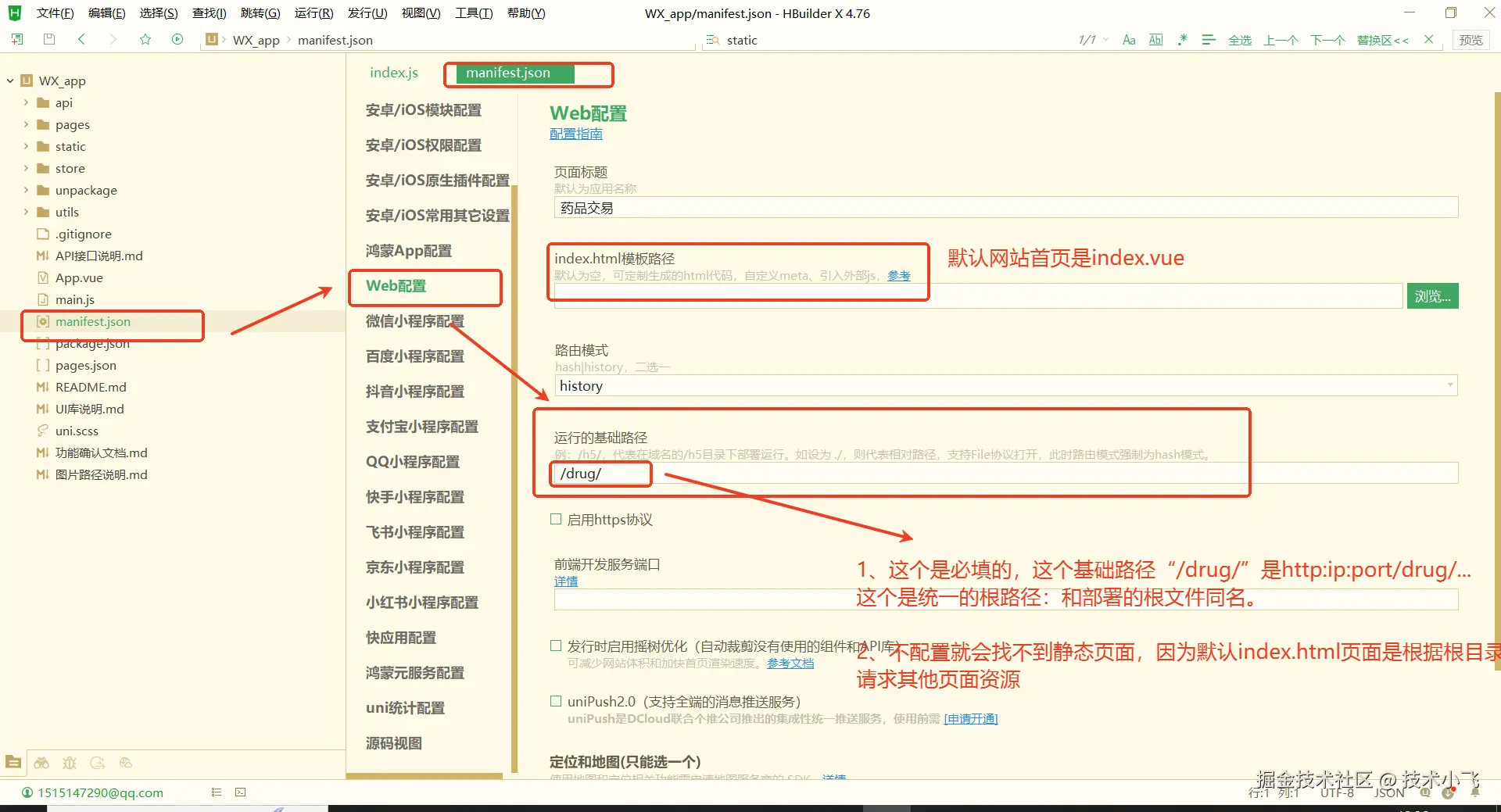Open the 编辑(E) menu
This screenshot has height=812, width=1501.
pos(106,13)
